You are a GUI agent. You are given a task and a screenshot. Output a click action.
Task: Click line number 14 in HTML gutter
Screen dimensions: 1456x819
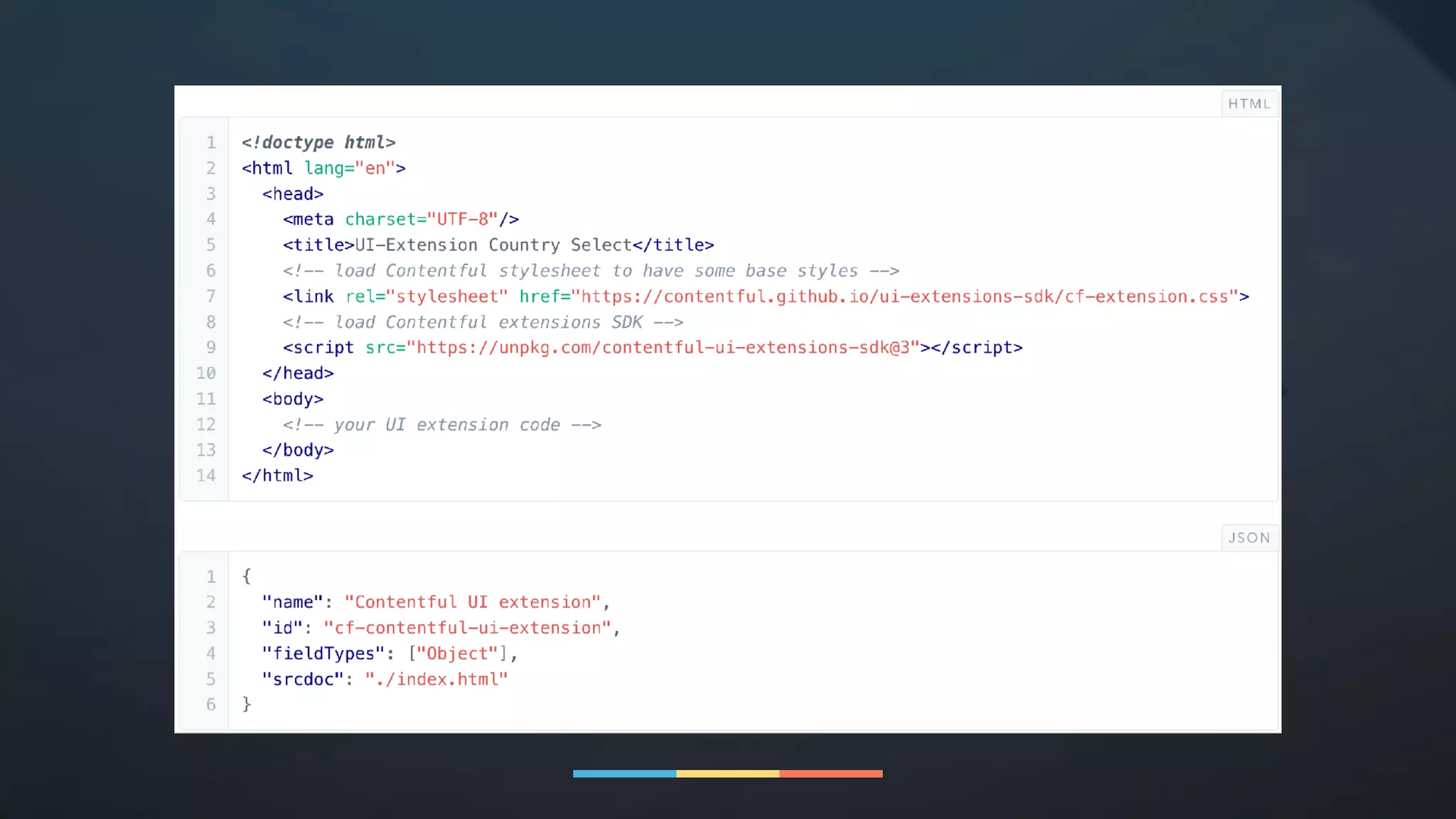206,476
